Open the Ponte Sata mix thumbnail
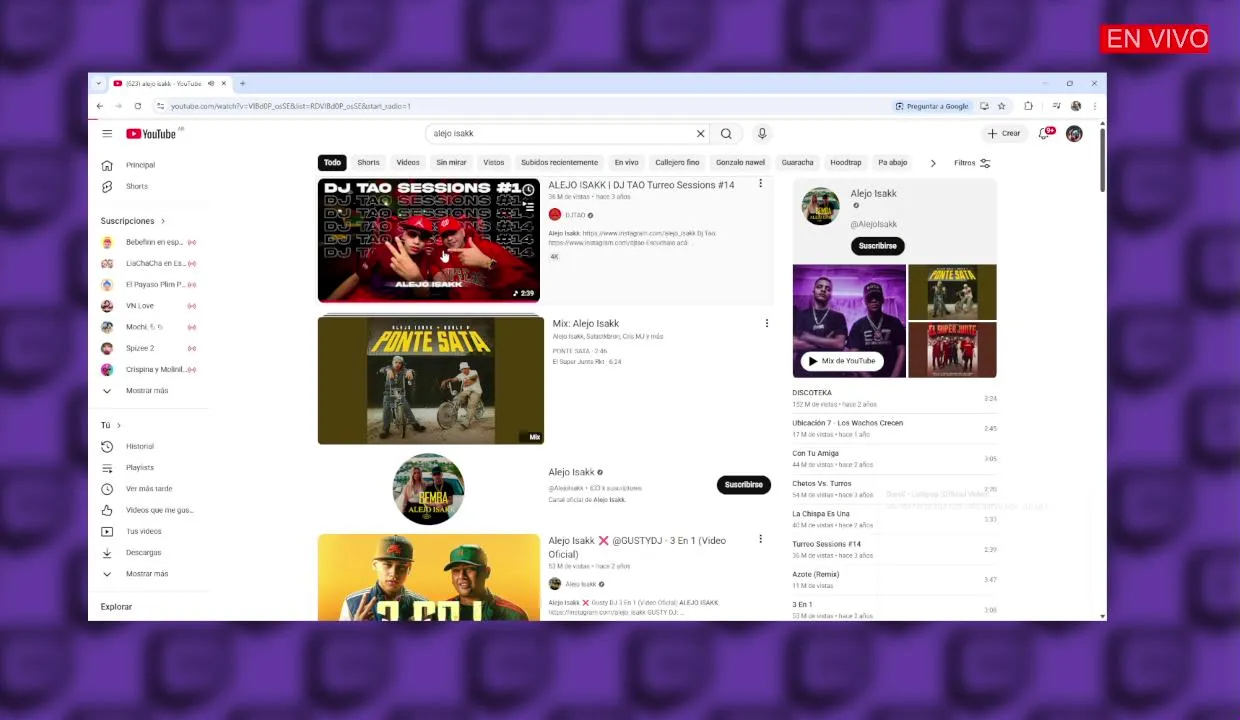This screenshot has width=1240, height=720. tap(431, 380)
